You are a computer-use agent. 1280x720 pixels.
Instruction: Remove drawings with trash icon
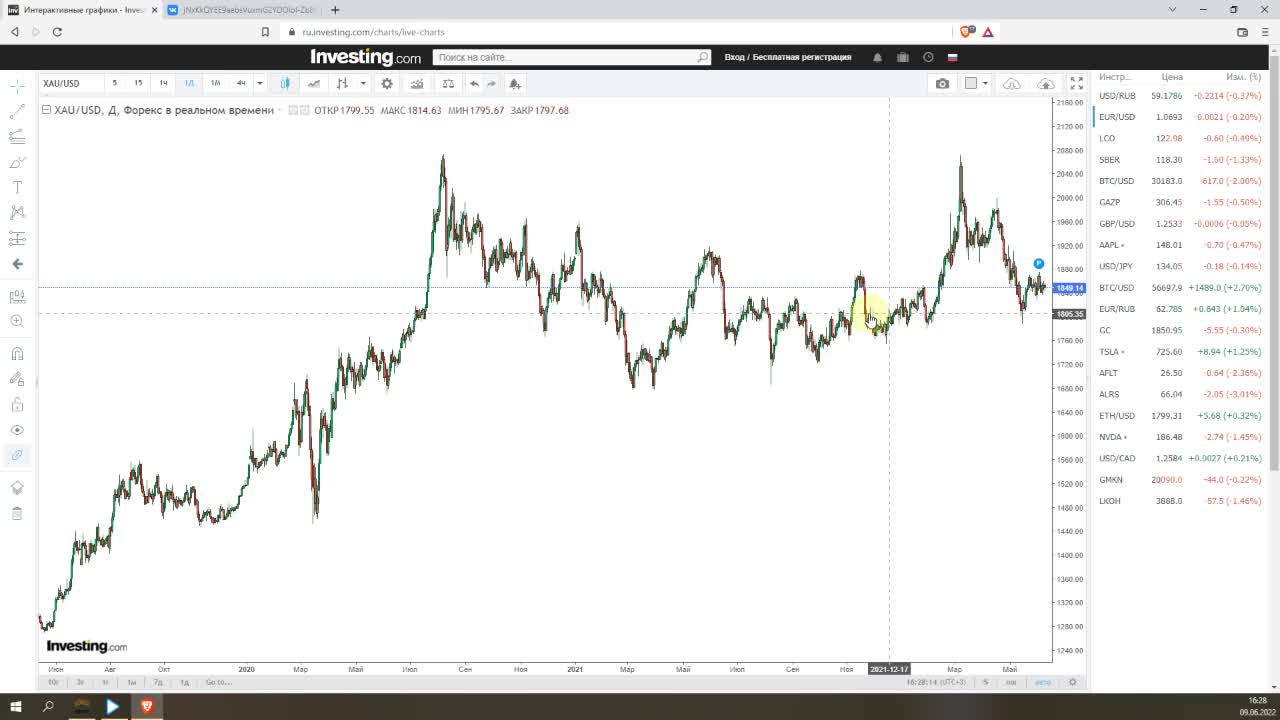point(17,513)
